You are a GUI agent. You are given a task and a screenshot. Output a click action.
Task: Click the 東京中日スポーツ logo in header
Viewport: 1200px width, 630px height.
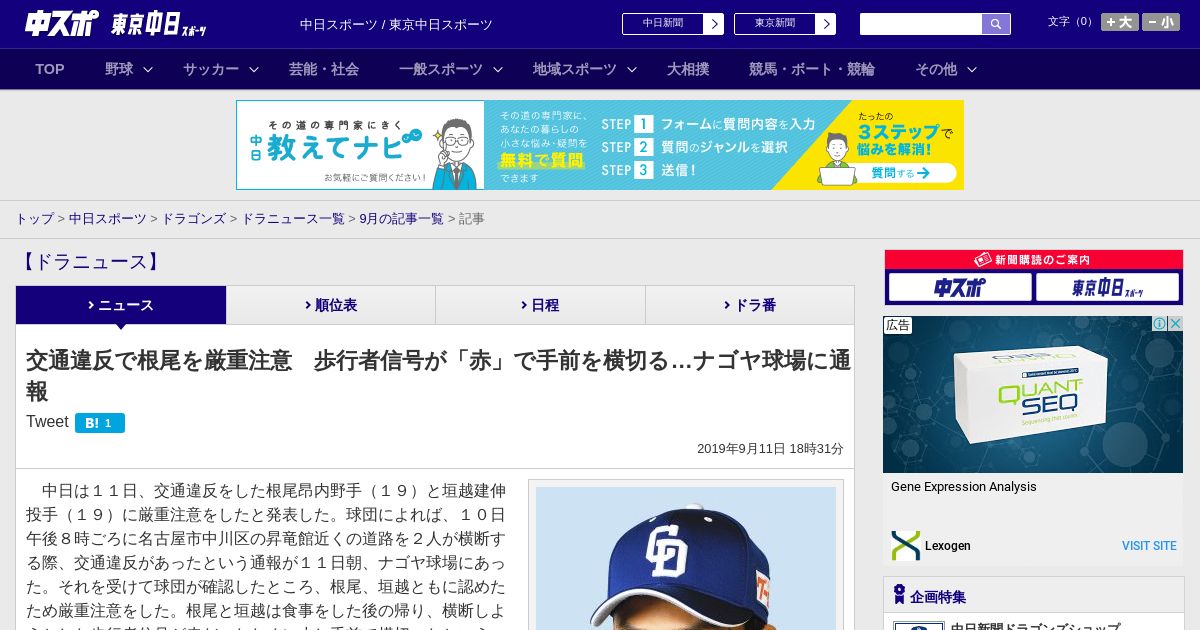coord(159,24)
